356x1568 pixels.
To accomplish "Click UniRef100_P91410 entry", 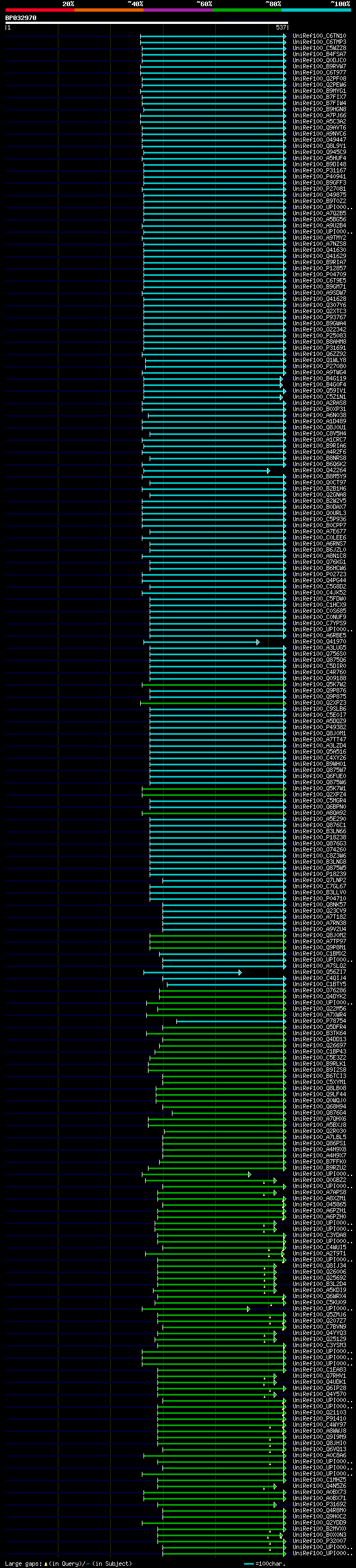I will (319, 1419).
